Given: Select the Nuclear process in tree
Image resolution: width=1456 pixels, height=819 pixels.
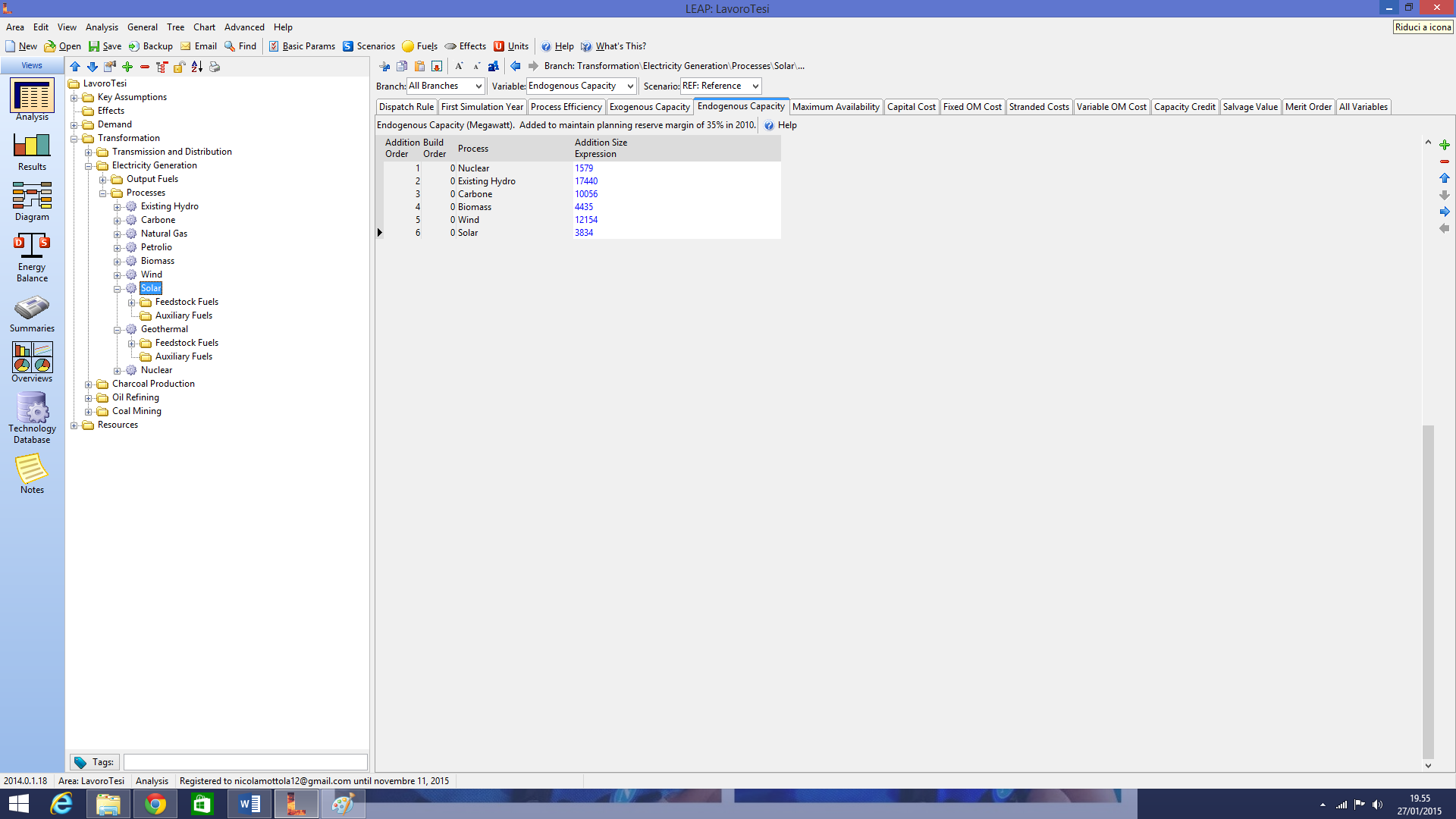Looking at the screenshot, I should click(x=156, y=371).
